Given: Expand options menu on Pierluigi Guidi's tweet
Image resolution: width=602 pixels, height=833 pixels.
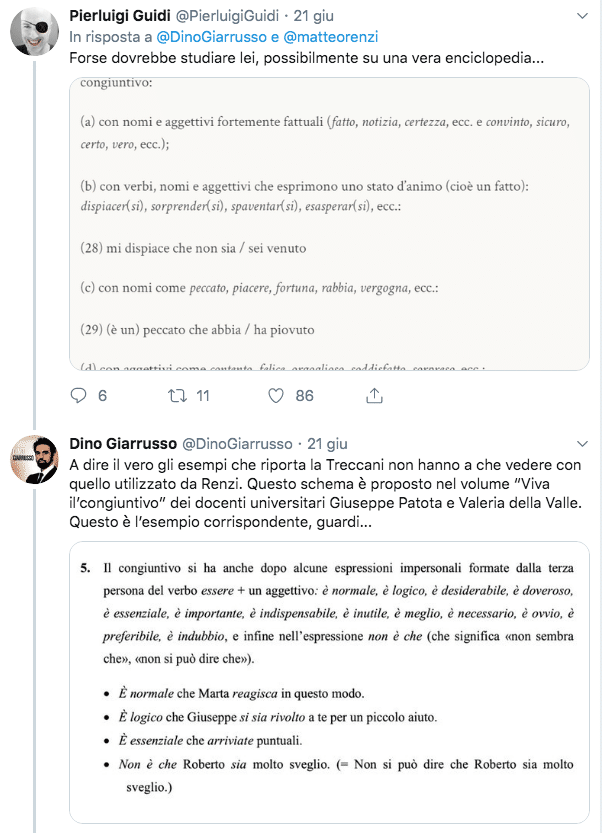Looking at the screenshot, I should 583,17.
